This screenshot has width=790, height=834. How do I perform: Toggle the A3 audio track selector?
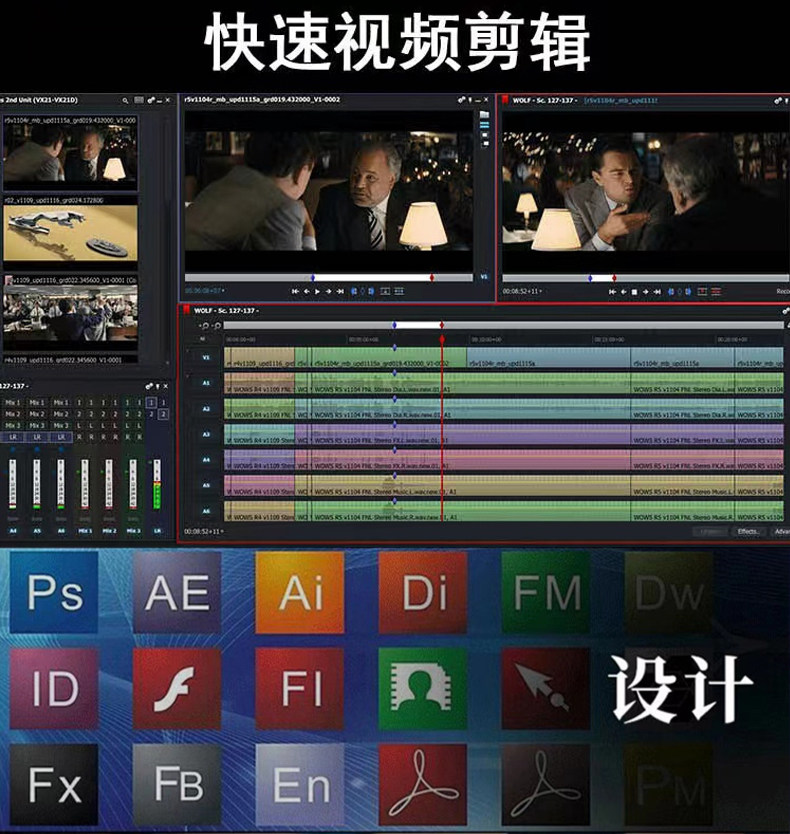[206, 434]
